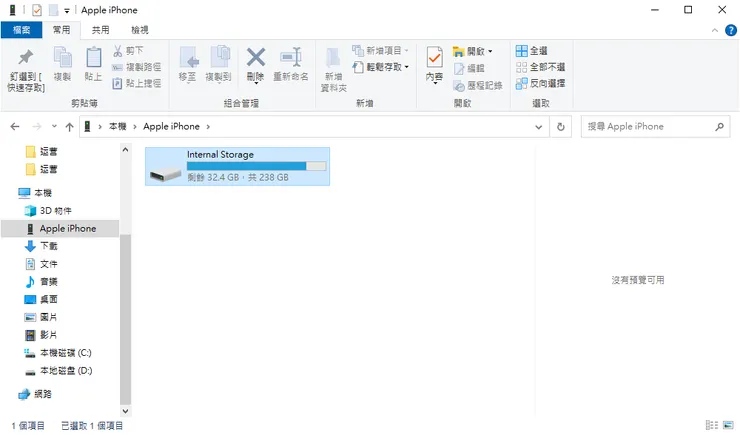Click title bar new folder icon

pyautogui.click(x=53, y=10)
